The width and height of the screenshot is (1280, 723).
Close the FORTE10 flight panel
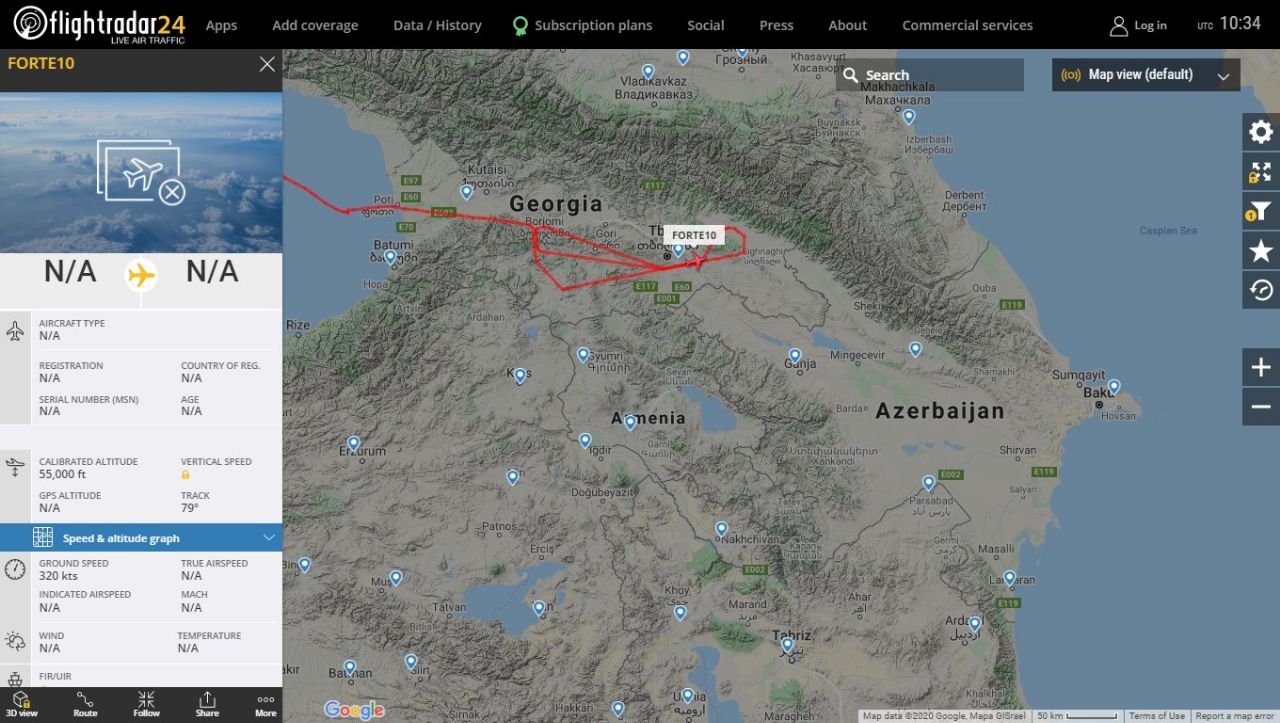[x=267, y=64]
